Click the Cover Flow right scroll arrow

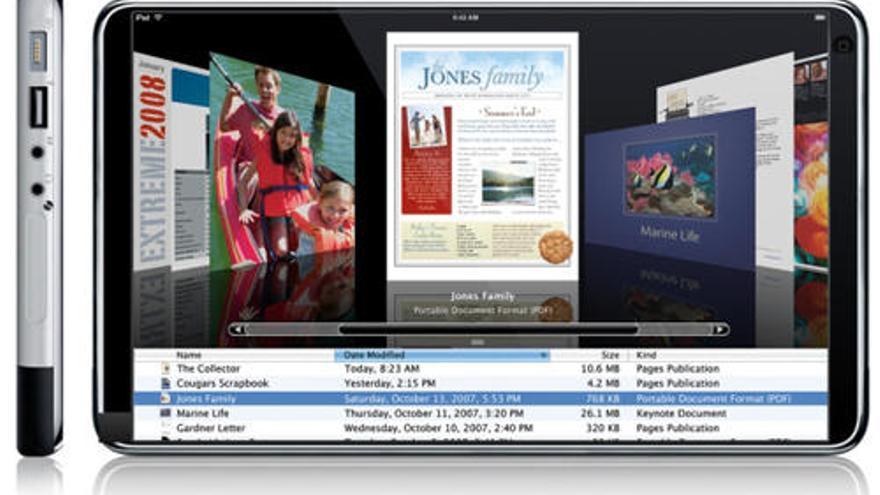719,329
